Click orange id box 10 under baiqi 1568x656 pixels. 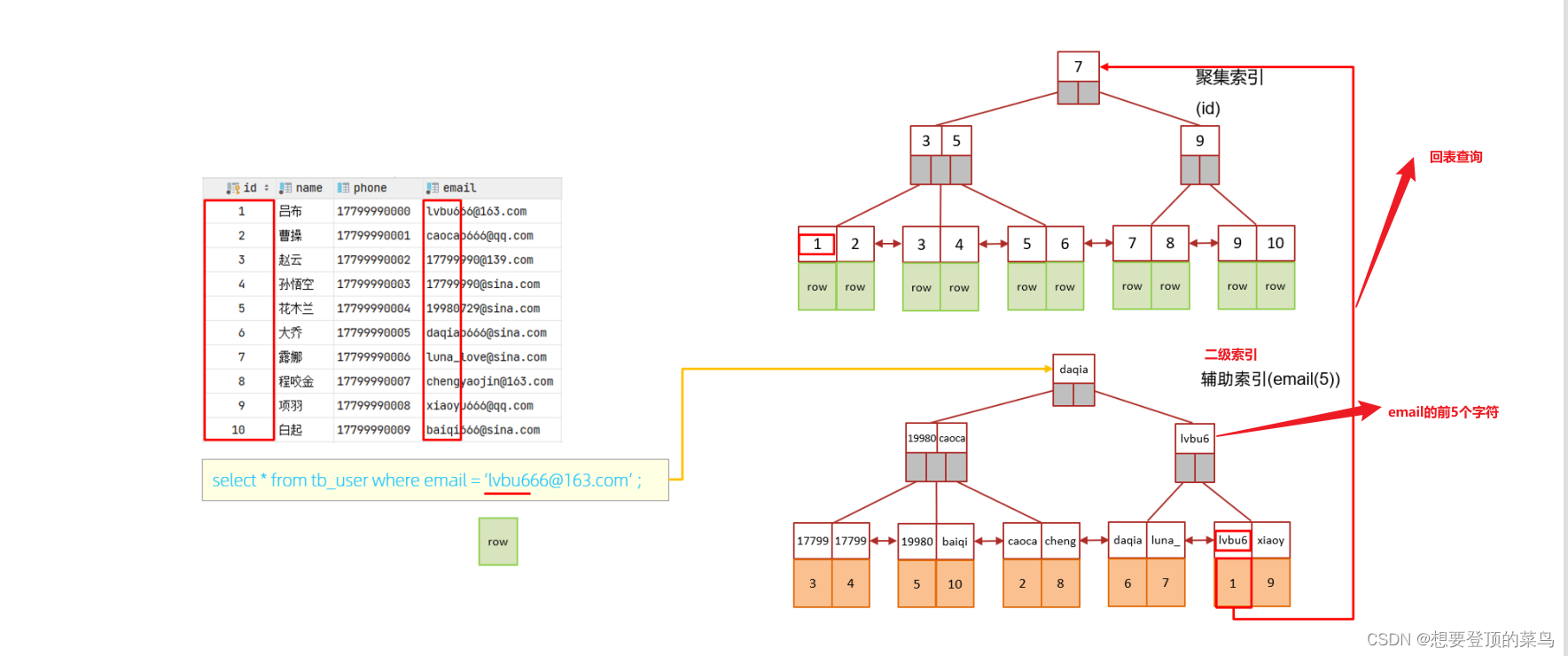click(955, 584)
